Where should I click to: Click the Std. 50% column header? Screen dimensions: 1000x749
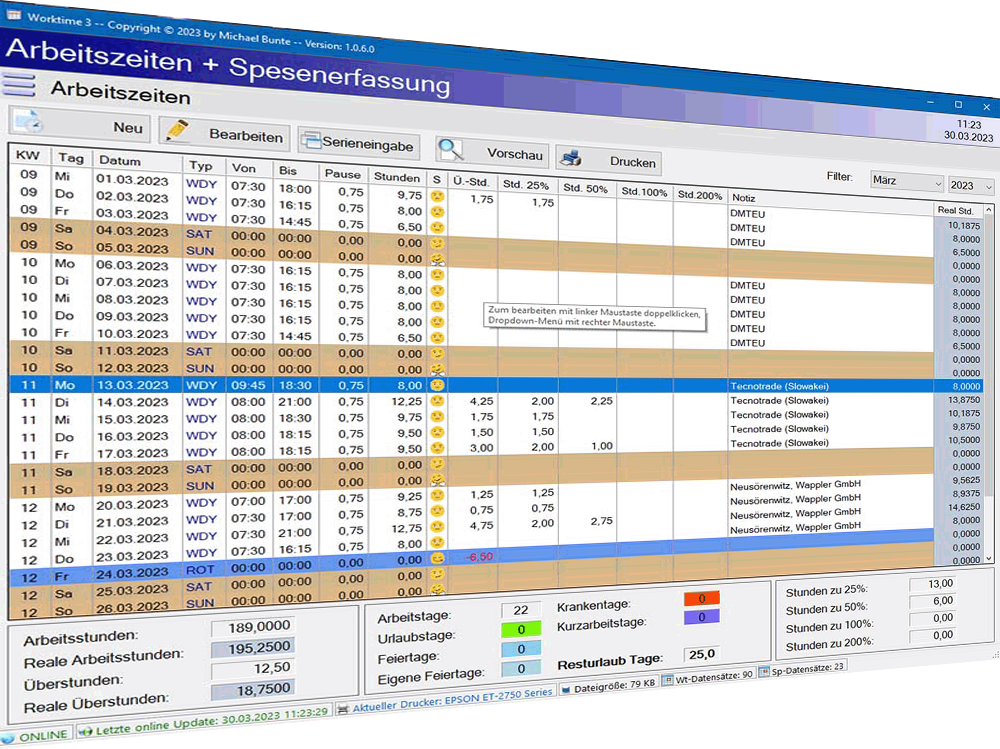click(x=586, y=189)
